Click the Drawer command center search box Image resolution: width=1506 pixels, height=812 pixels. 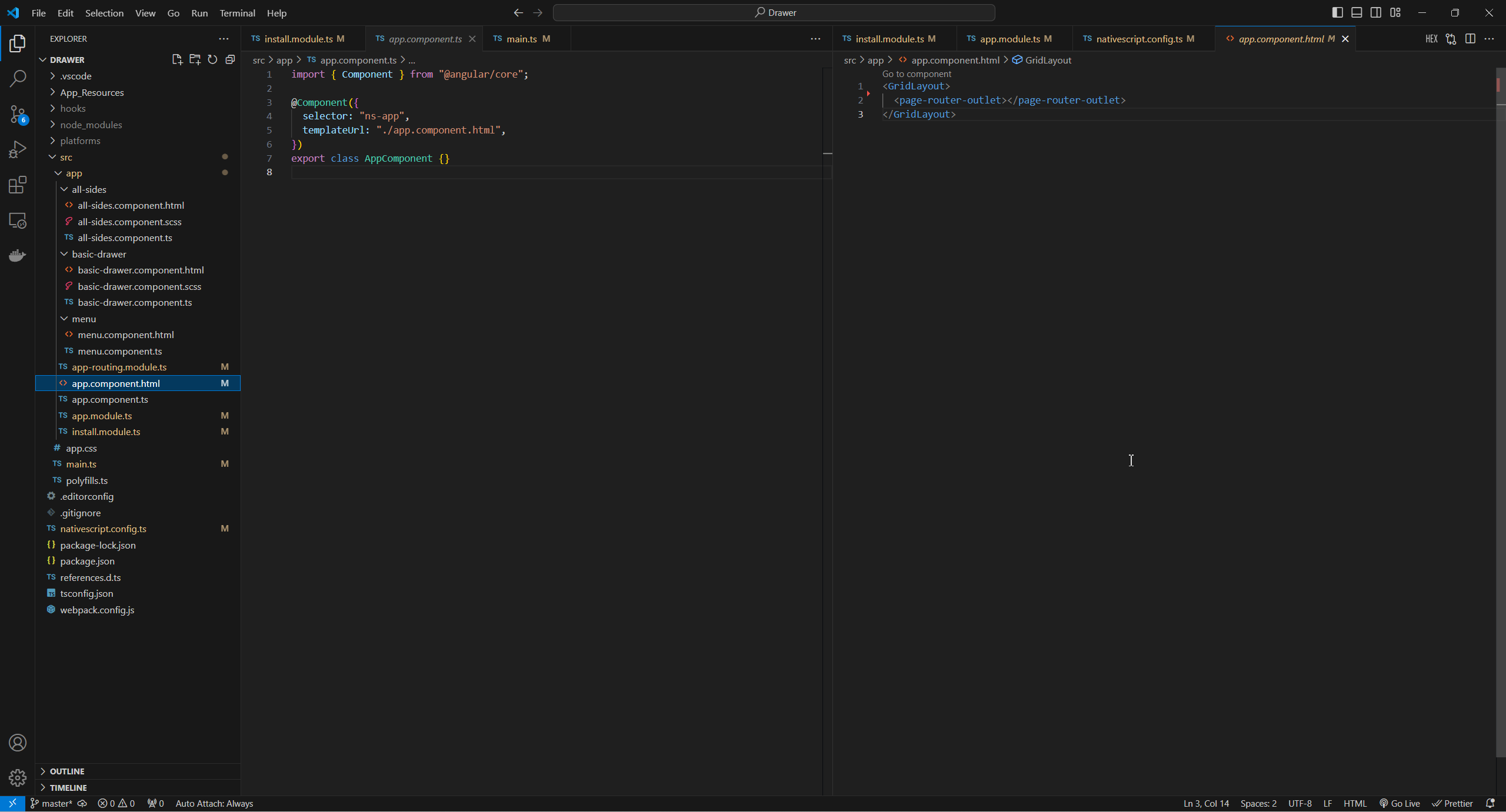[774, 12]
